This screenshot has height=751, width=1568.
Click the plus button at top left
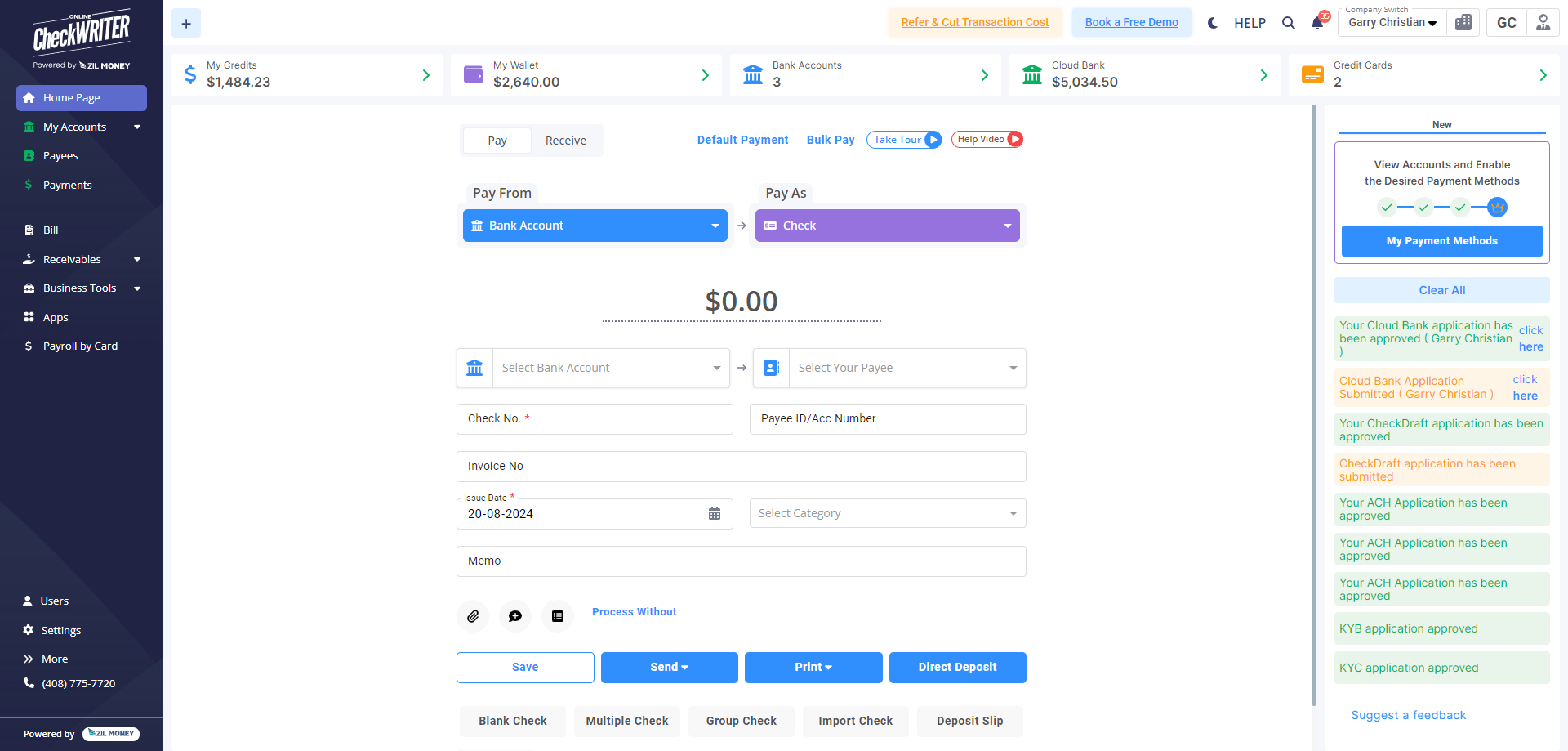coord(186,24)
